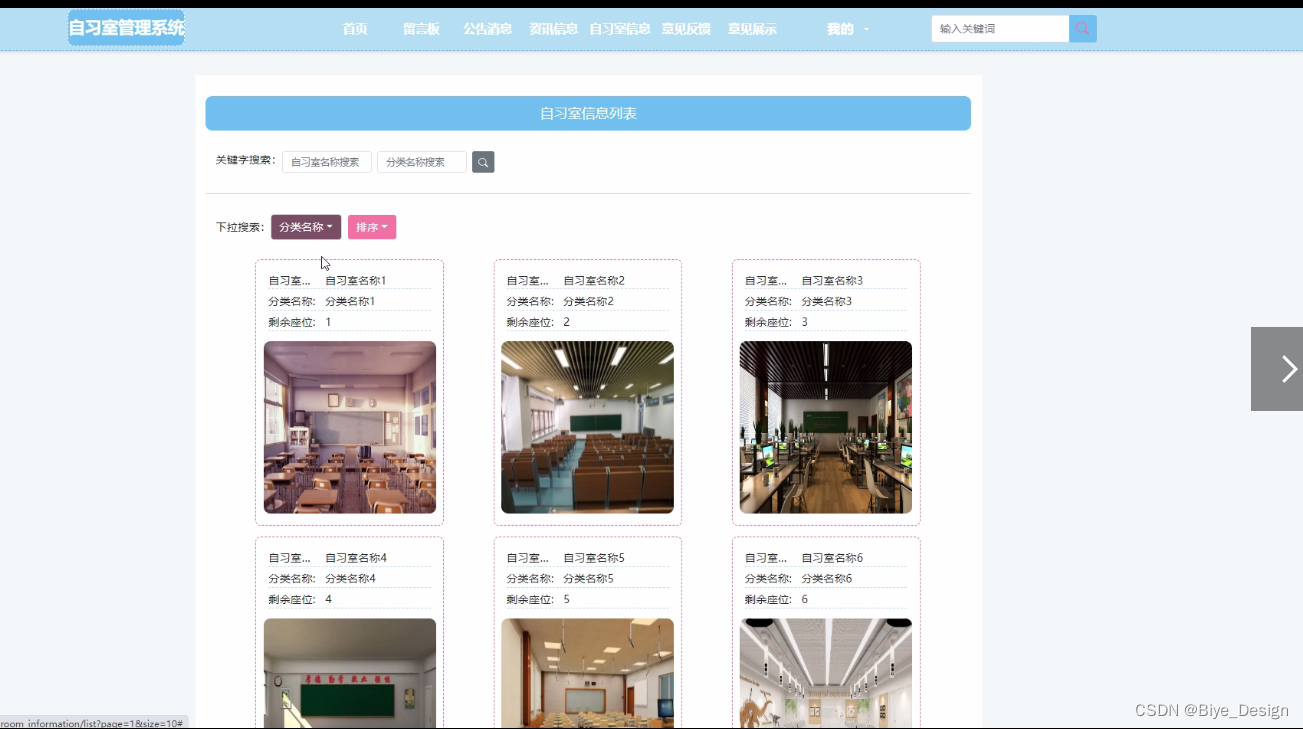
Task: Open the 自习室名称4 blackboard room thumbnail
Action: pos(350,673)
